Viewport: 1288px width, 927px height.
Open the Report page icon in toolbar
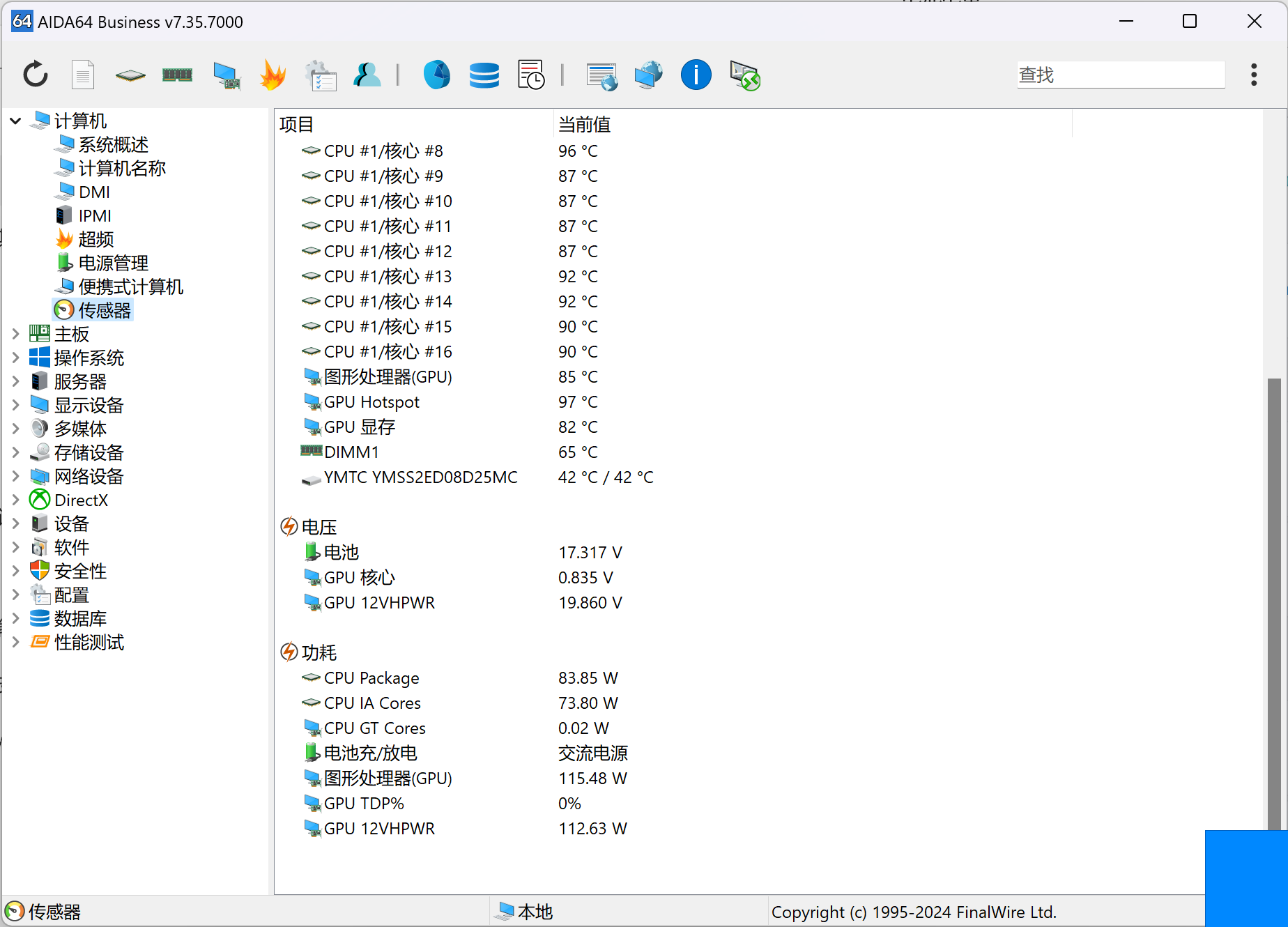83,75
